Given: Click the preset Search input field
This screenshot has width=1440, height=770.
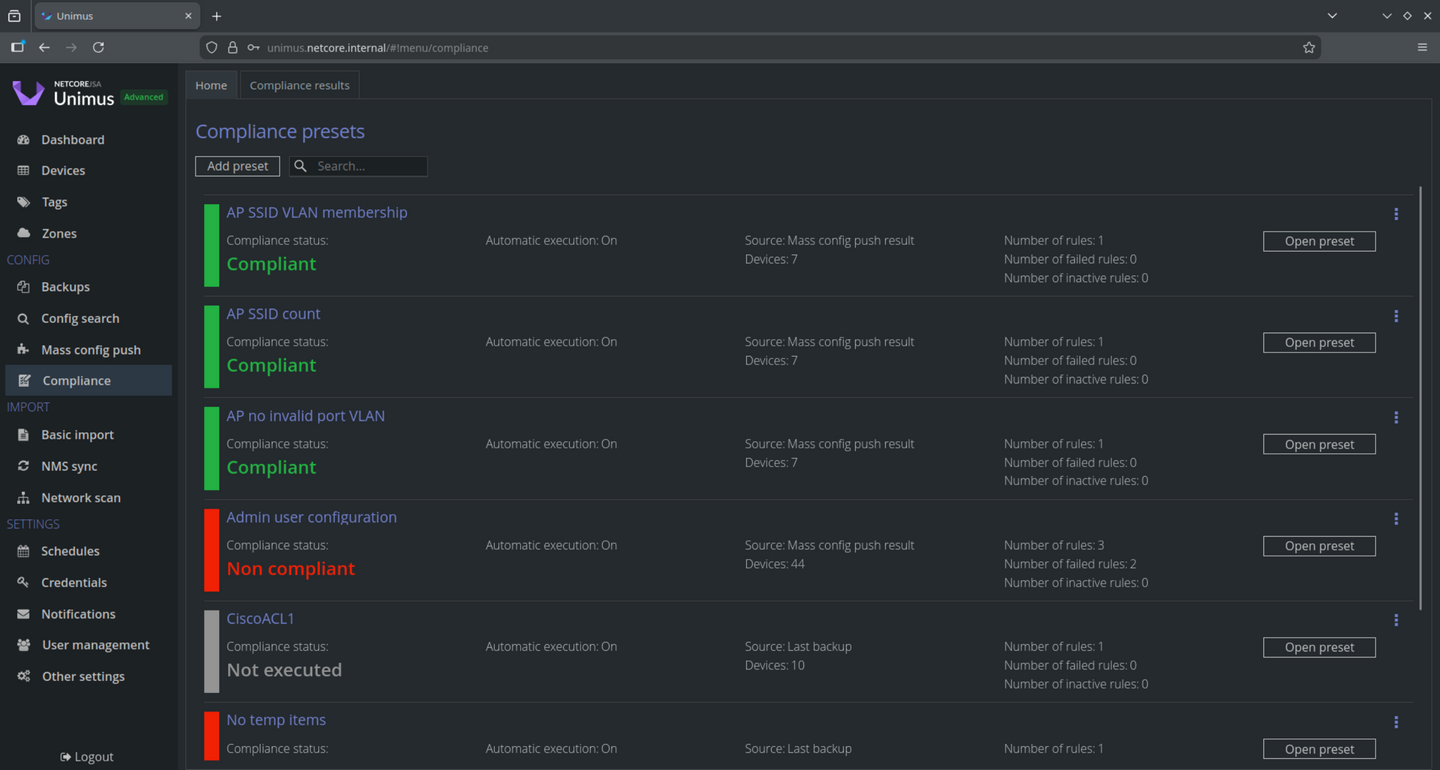Looking at the screenshot, I should pos(368,166).
